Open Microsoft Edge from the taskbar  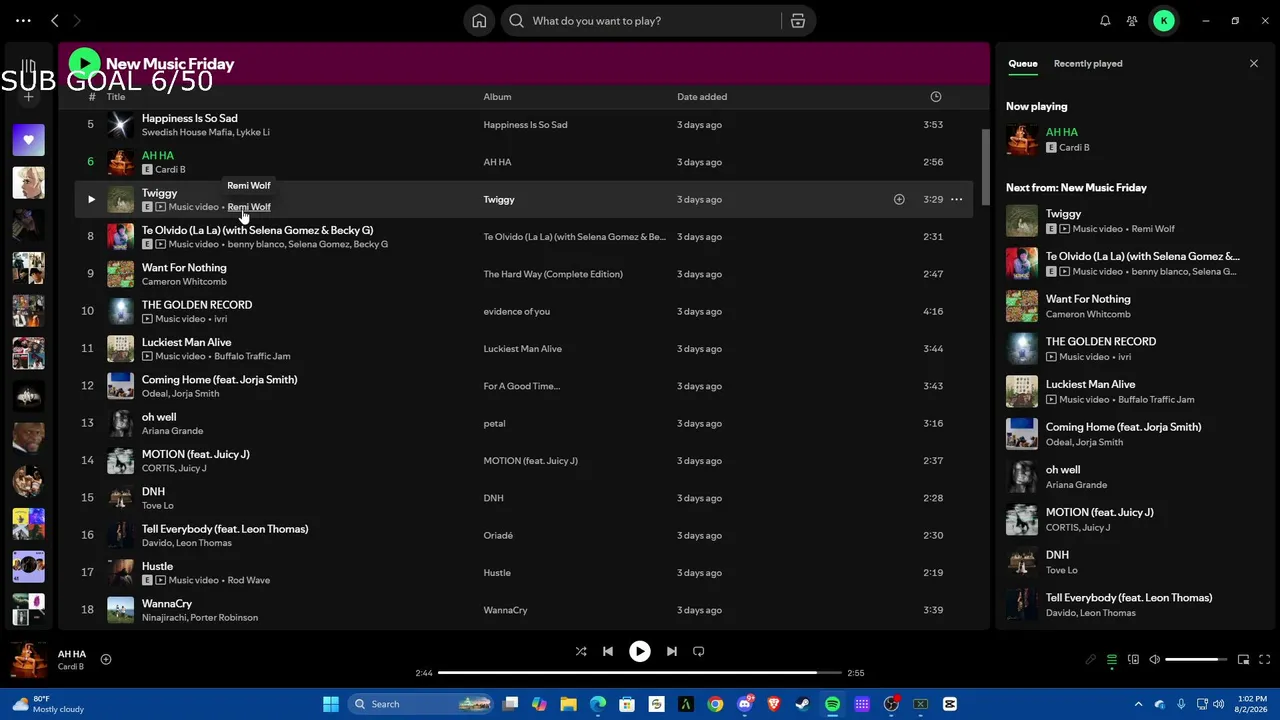point(598,704)
